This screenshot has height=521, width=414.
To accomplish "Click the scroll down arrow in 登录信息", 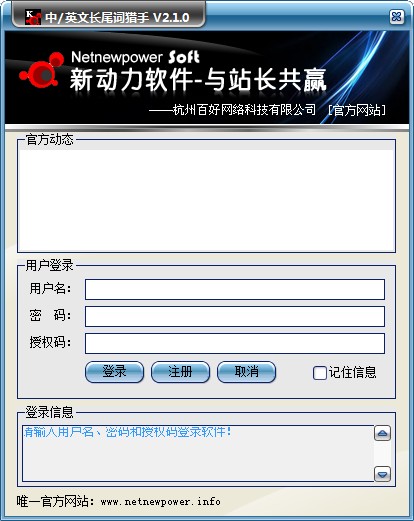I will click(x=382, y=474).
